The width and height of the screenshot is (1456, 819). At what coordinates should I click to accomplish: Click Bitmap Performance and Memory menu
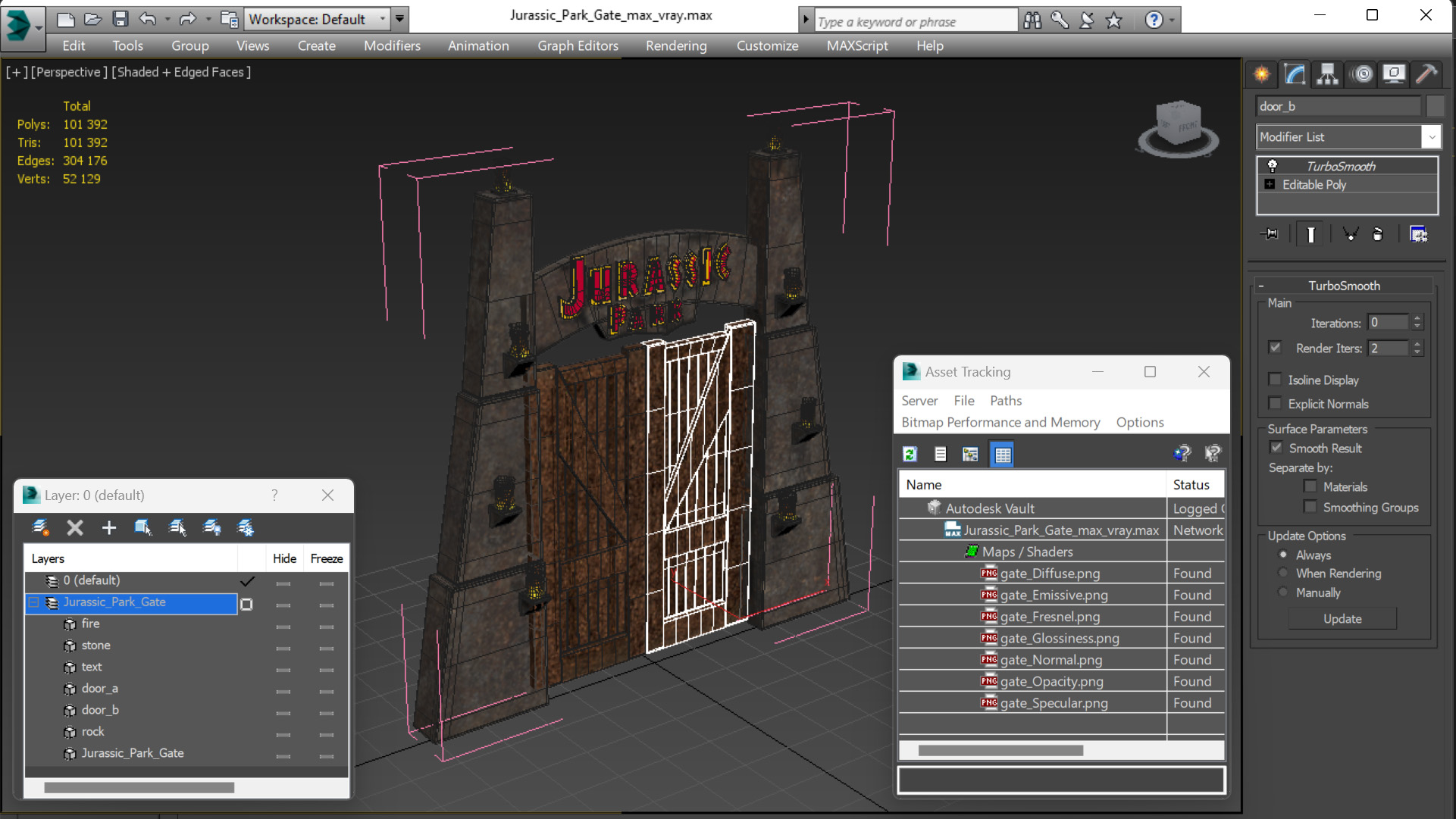point(1000,423)
